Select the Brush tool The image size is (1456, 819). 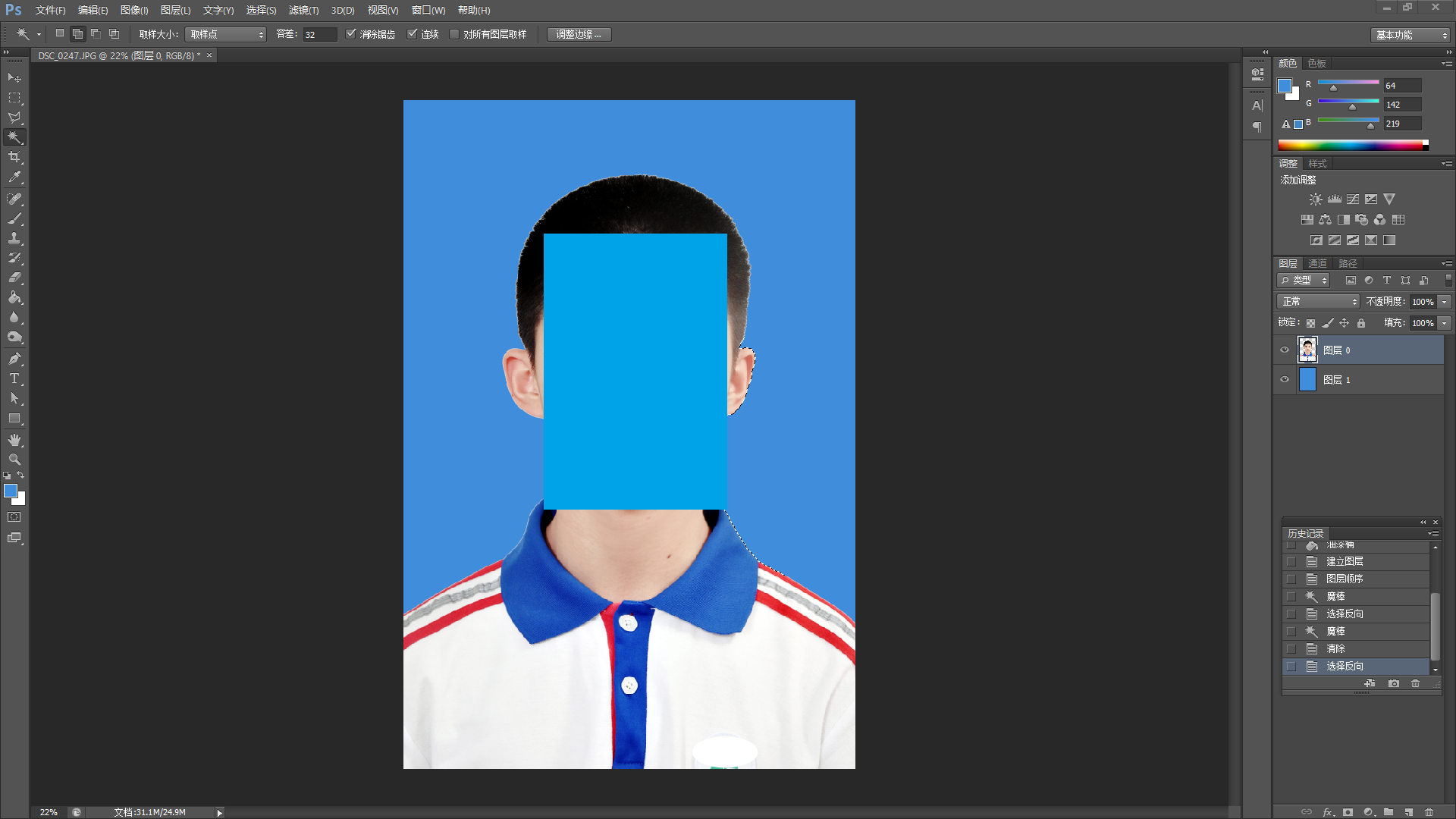pos(14,218)
